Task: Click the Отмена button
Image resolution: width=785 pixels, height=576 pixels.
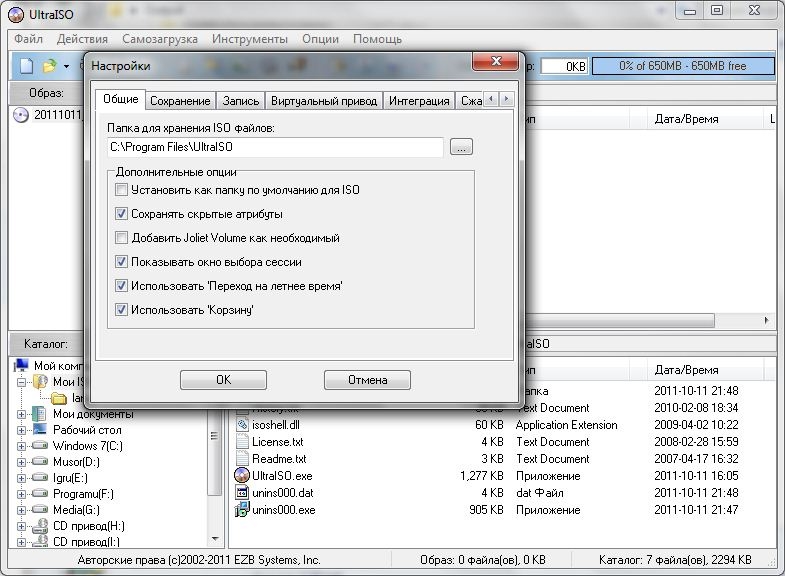Action: click(367, 380)
